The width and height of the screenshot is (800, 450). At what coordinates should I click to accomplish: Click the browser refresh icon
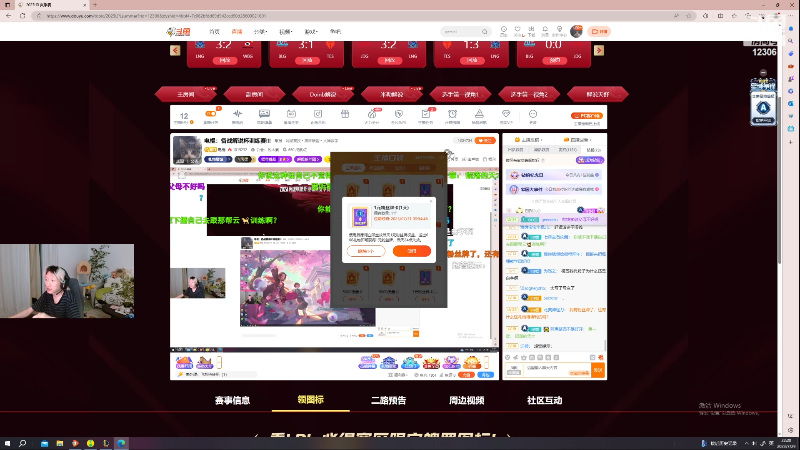(22, 16)
